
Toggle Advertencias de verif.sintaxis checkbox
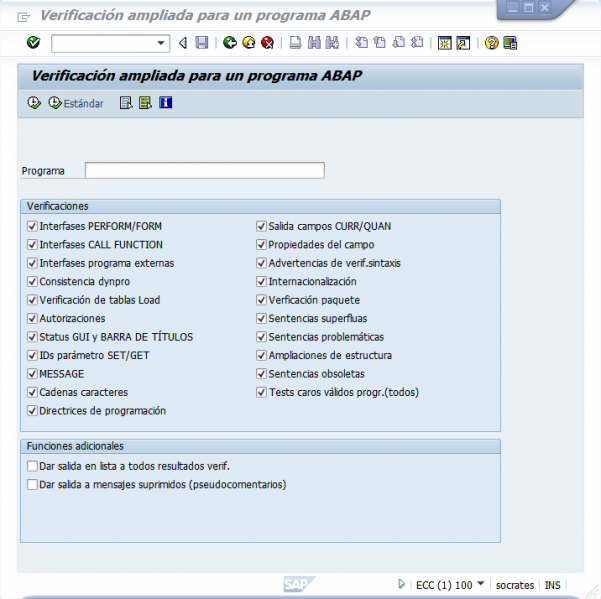(x=261, y=263)
